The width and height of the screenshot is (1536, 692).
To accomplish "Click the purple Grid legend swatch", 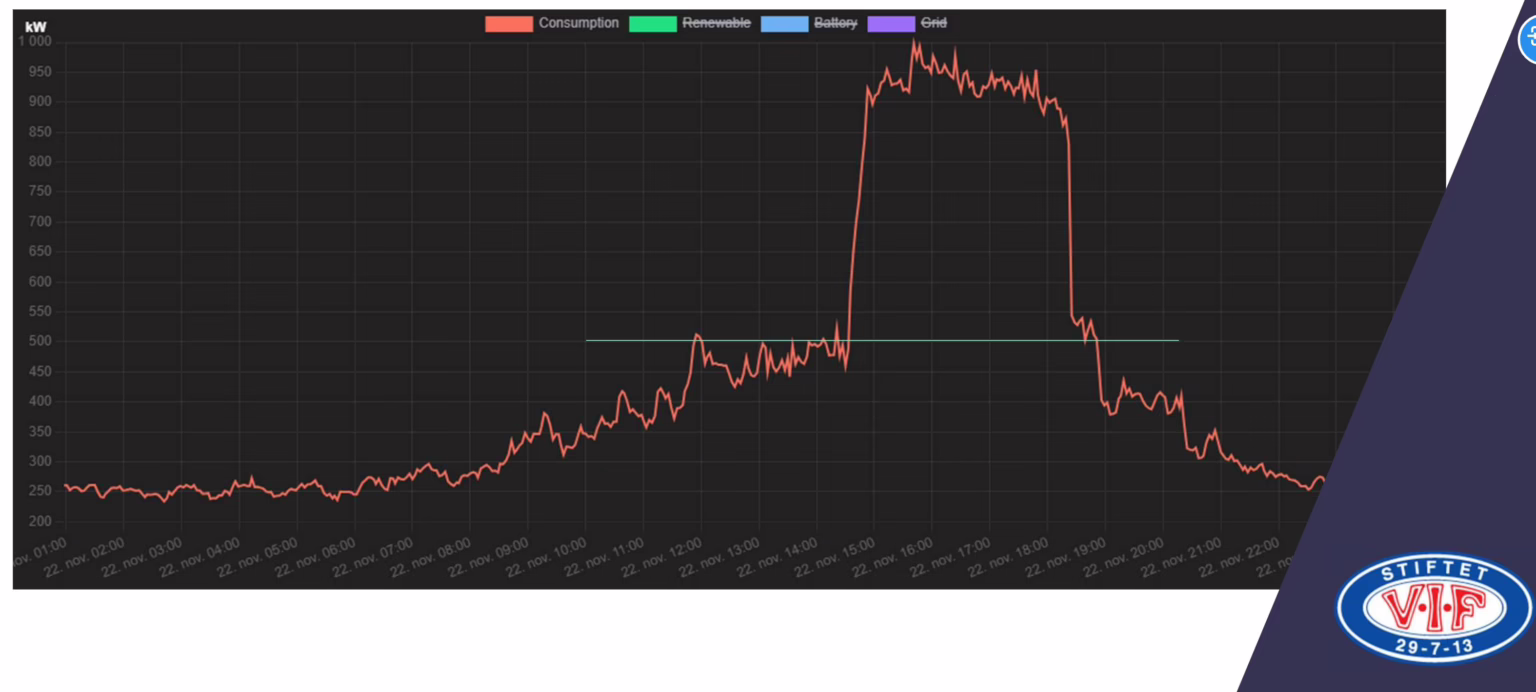I will (x=890, y=24).
